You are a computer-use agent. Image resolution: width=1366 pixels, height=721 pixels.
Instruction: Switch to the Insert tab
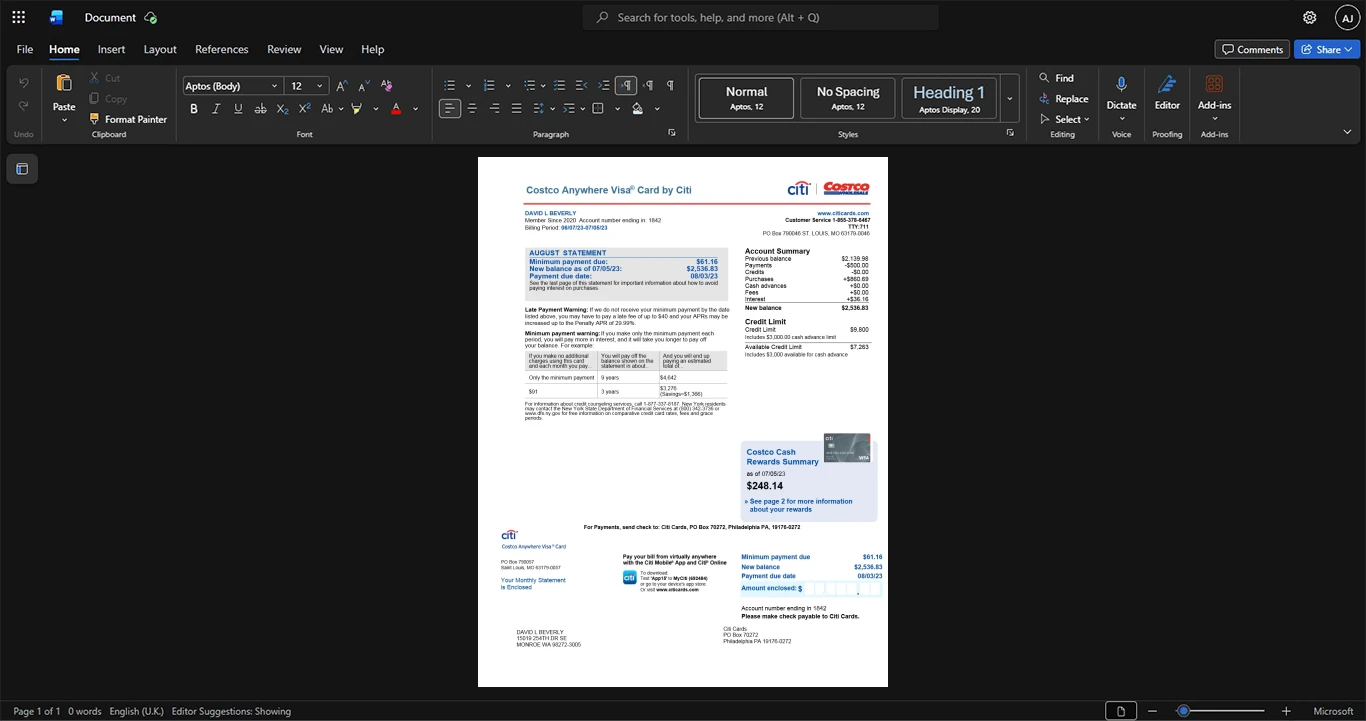(x=111, y=49)
